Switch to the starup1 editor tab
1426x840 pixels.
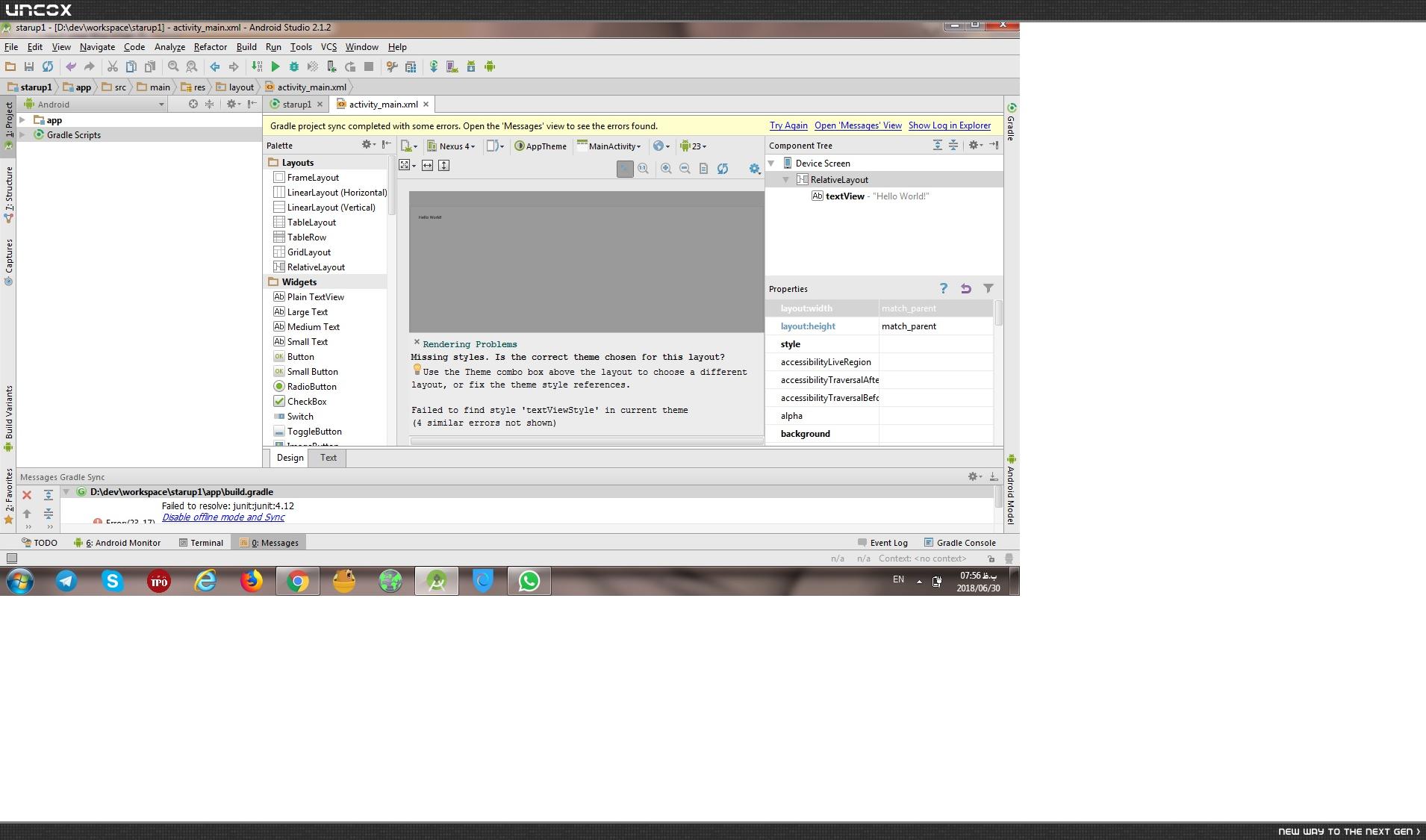tap(296, 105)
